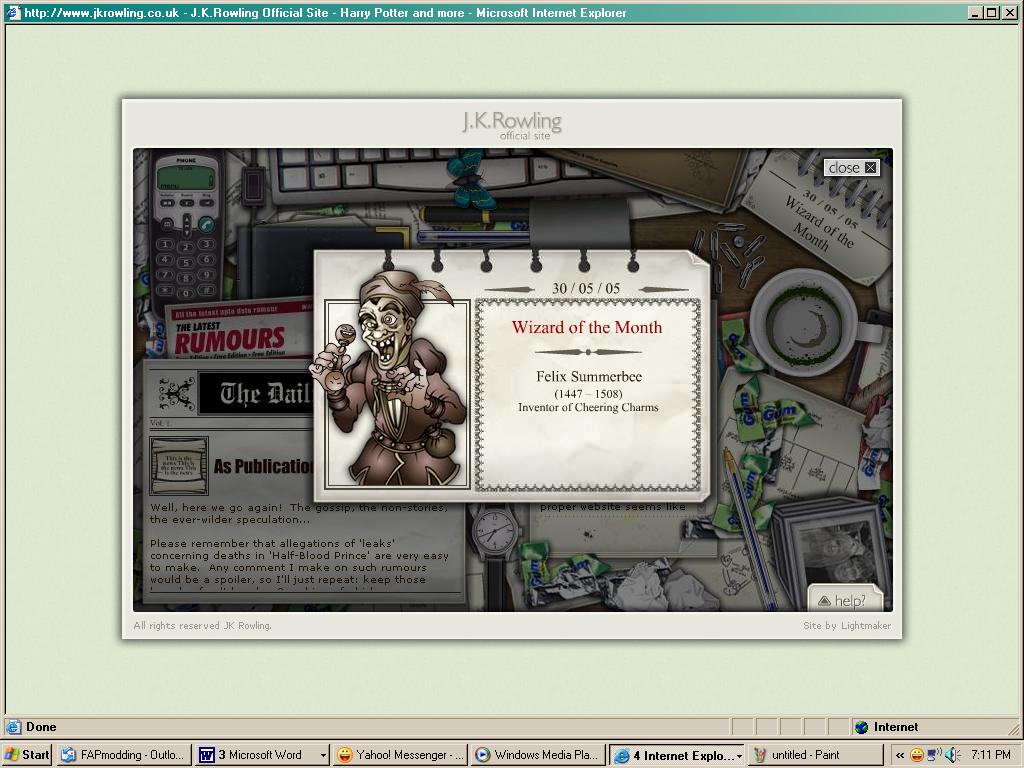
Task: Click the Done status bar page icon
Action: pyautogui.click(x=14, y=727)
